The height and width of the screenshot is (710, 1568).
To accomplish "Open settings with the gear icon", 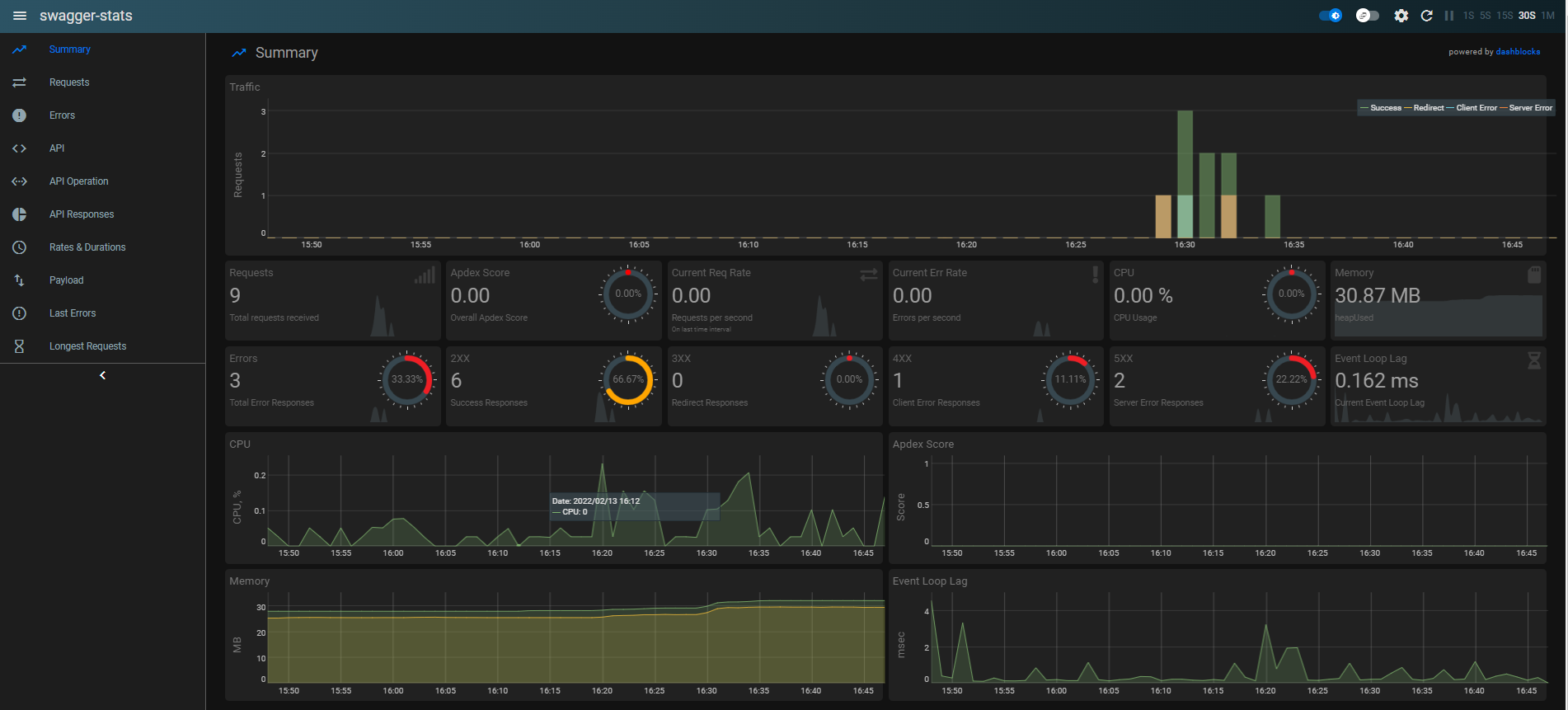I will [x=1401, y=16].
